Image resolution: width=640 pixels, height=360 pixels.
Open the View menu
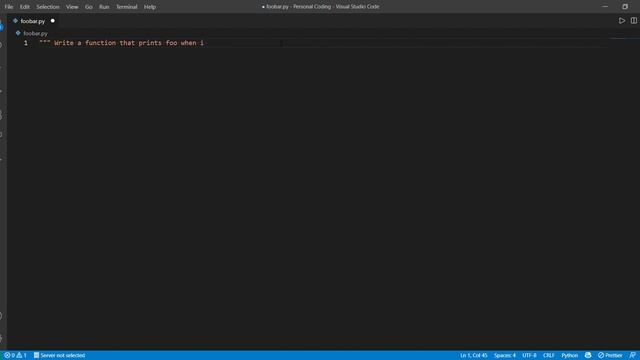72,7
